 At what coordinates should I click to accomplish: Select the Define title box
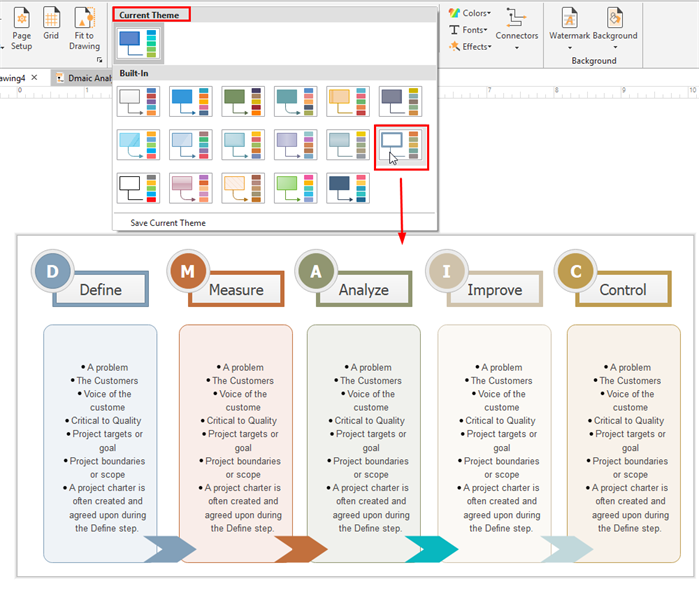point(101,289)
